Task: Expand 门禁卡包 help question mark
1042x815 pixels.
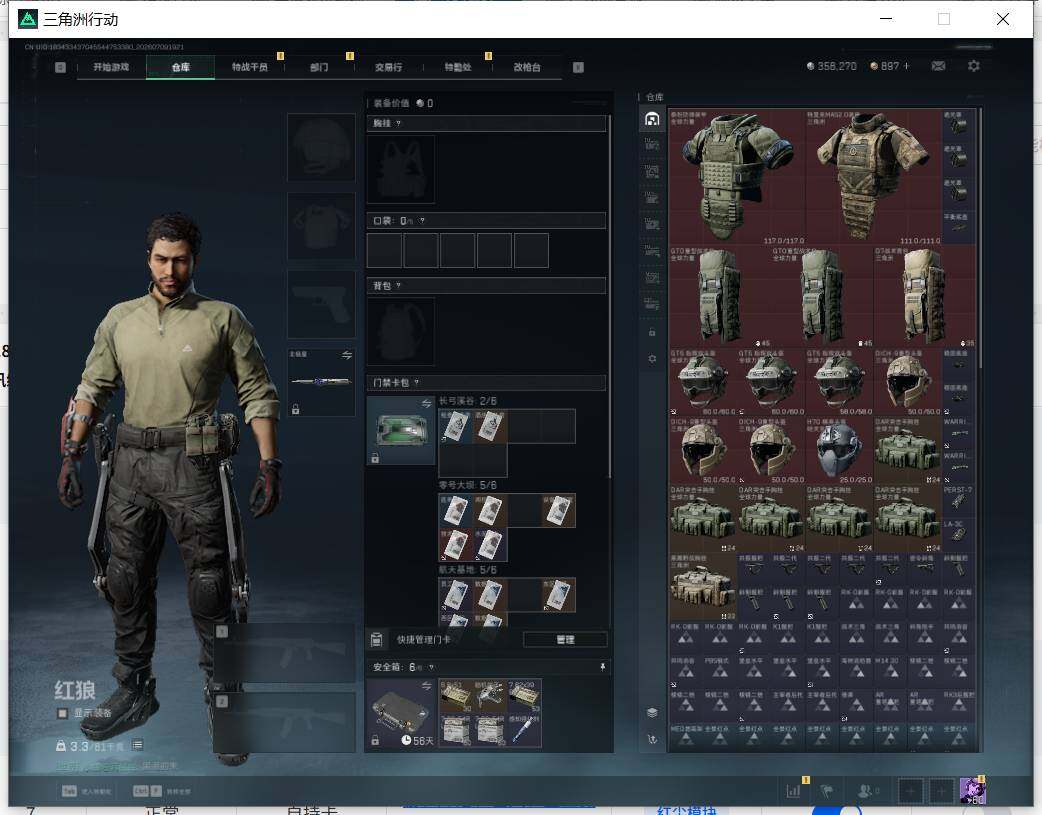Action: [416, 383]
